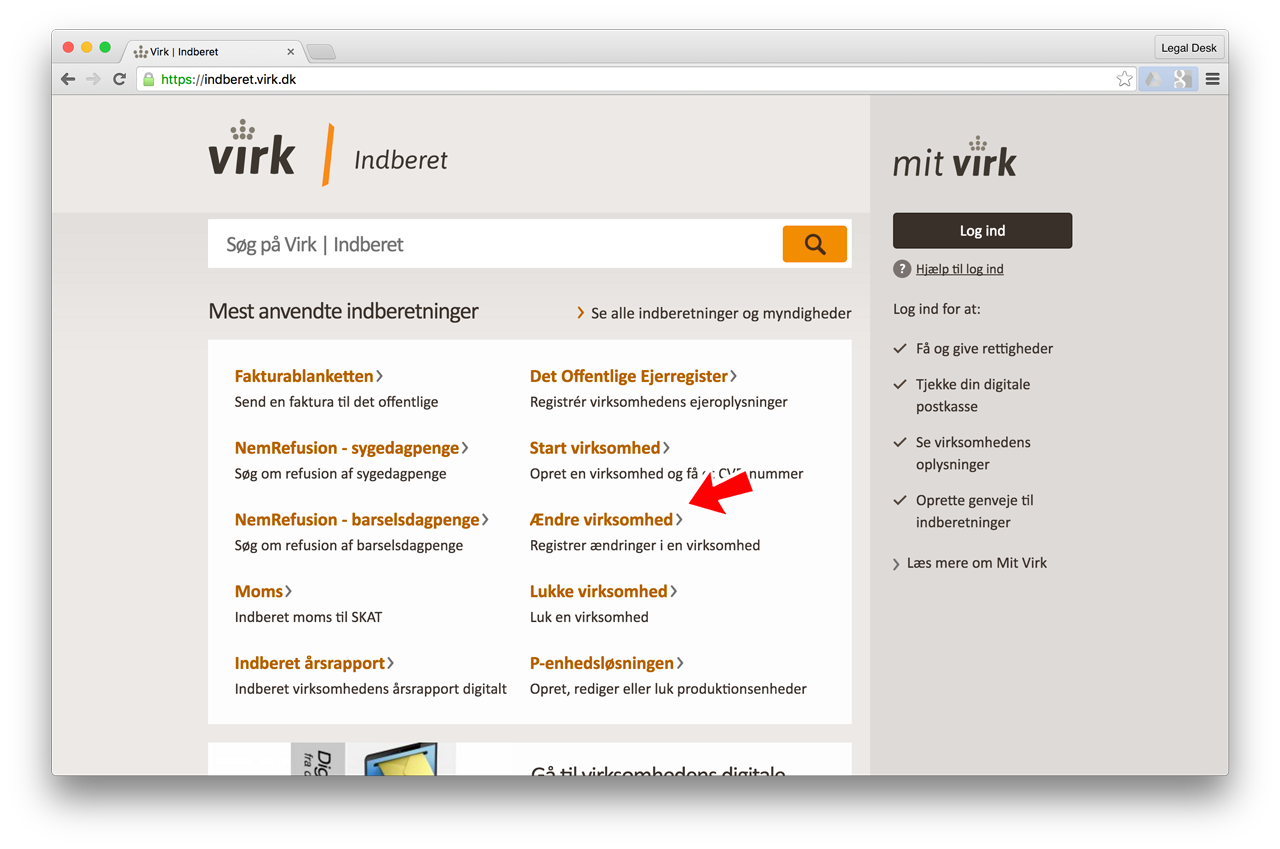Open a new browser tab
Image resolution: width=1280 pixels, height=849 pixels.
(320, 52)
